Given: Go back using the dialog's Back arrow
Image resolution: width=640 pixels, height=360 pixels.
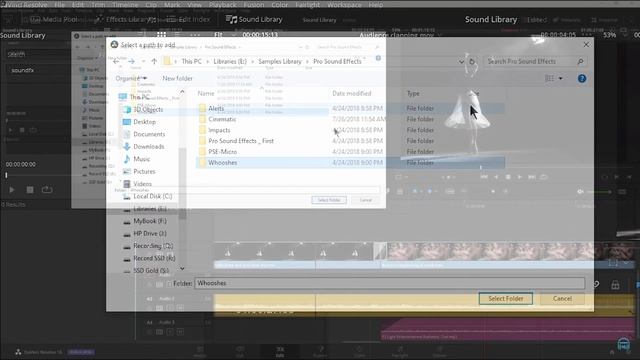Looking at the screenshot, I should (116, 61).
